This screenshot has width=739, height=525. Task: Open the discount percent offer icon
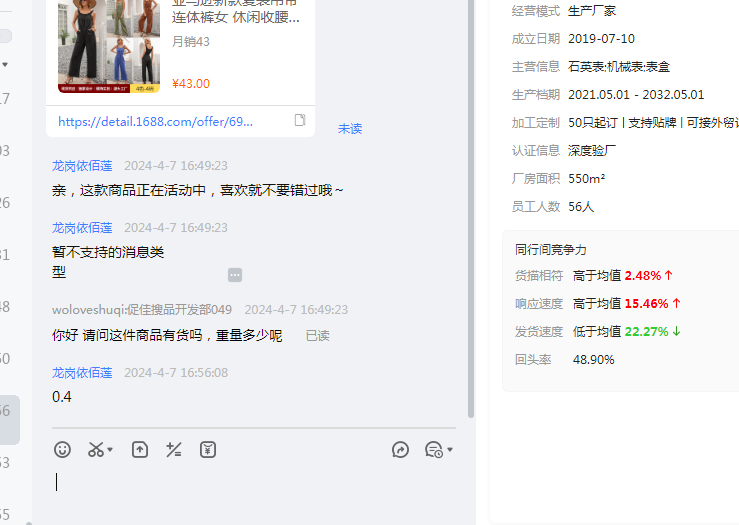173,450
